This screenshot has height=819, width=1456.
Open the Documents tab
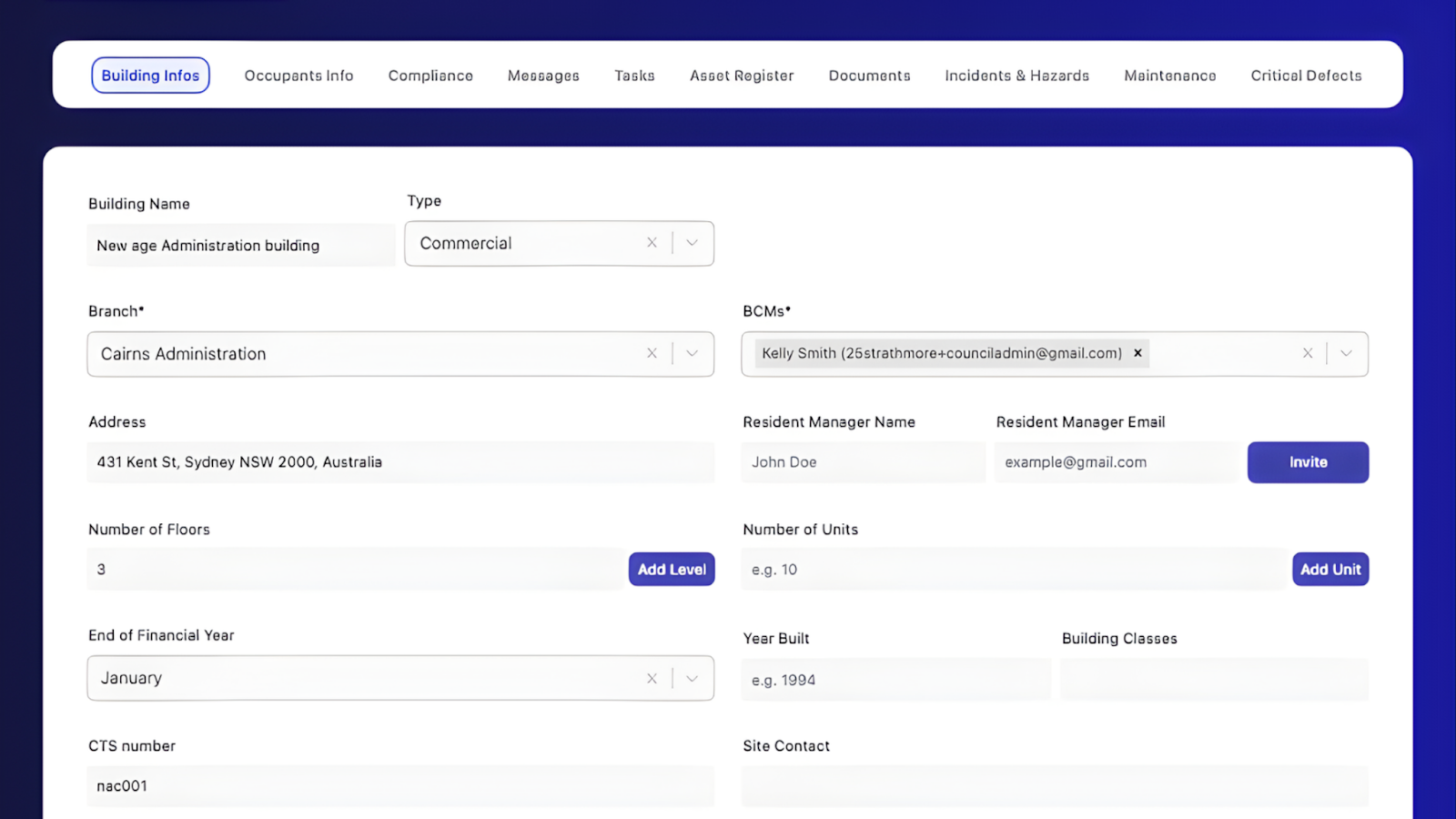pyautogui.click(x=869, y=76)
